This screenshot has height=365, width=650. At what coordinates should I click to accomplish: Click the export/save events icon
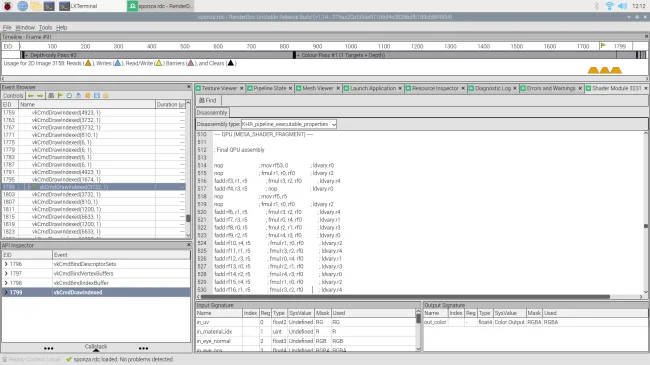tap(78, 95)
